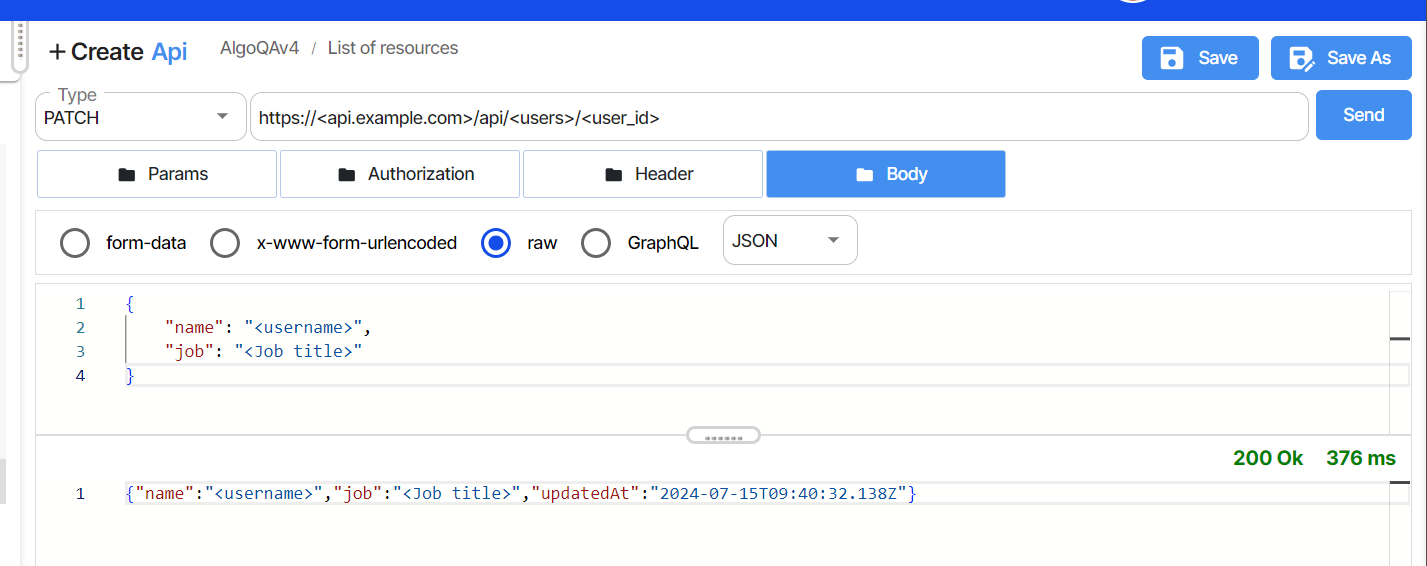The height and width of the screenshot is (566, 1427).
Task: Click the plus icon beside Create Api
Action: coord(58,52)
